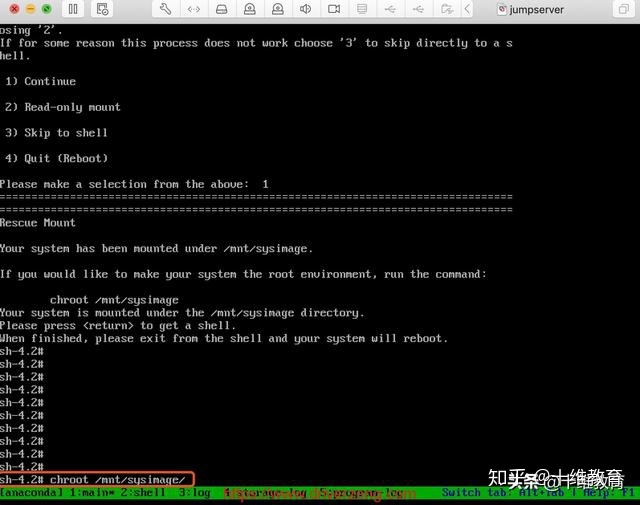
Task: Click the '1) Continue' option line
Action: point(40,81)
